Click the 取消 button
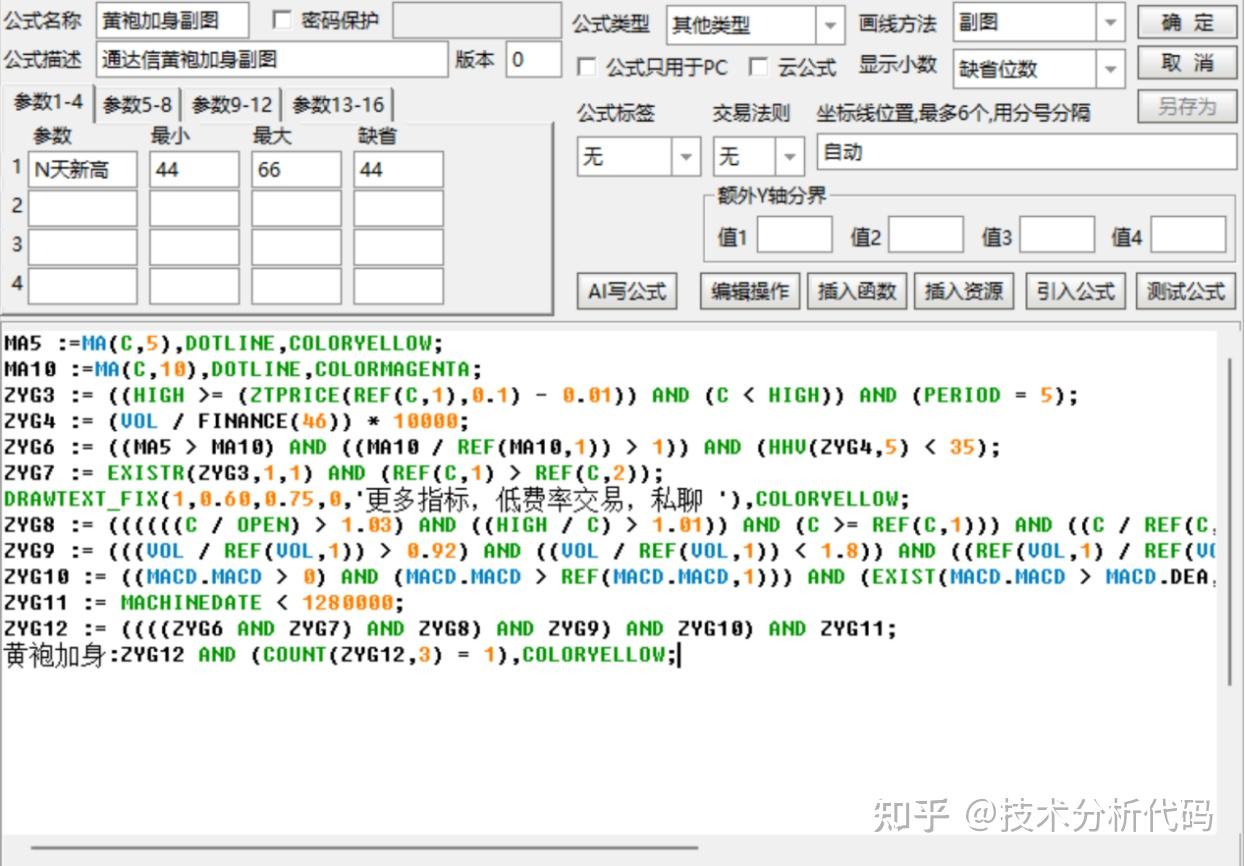The width and height of the screenshot is (1245, 866). pos(1187,63)
